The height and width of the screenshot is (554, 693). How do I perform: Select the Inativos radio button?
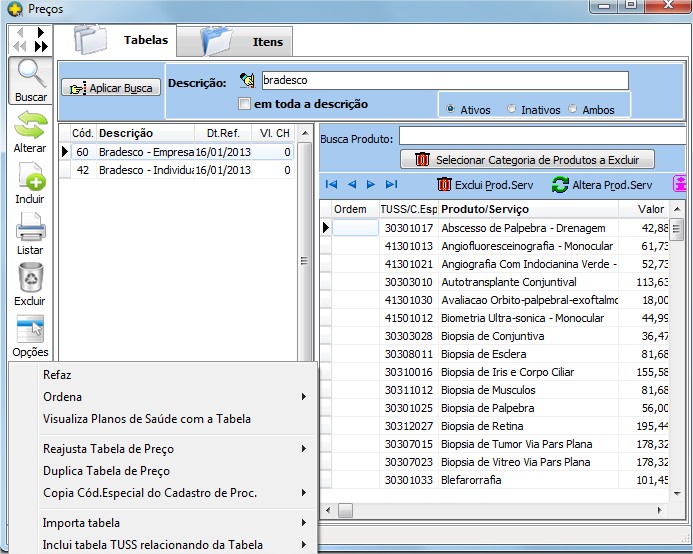point(512,109)
